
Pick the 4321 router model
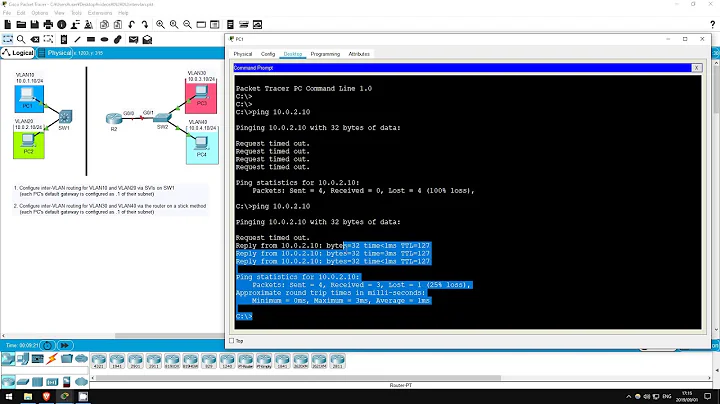point(99,361)
